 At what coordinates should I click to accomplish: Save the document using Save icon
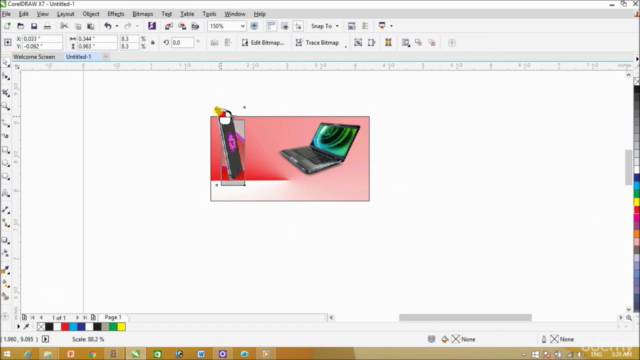click(34, 26)
